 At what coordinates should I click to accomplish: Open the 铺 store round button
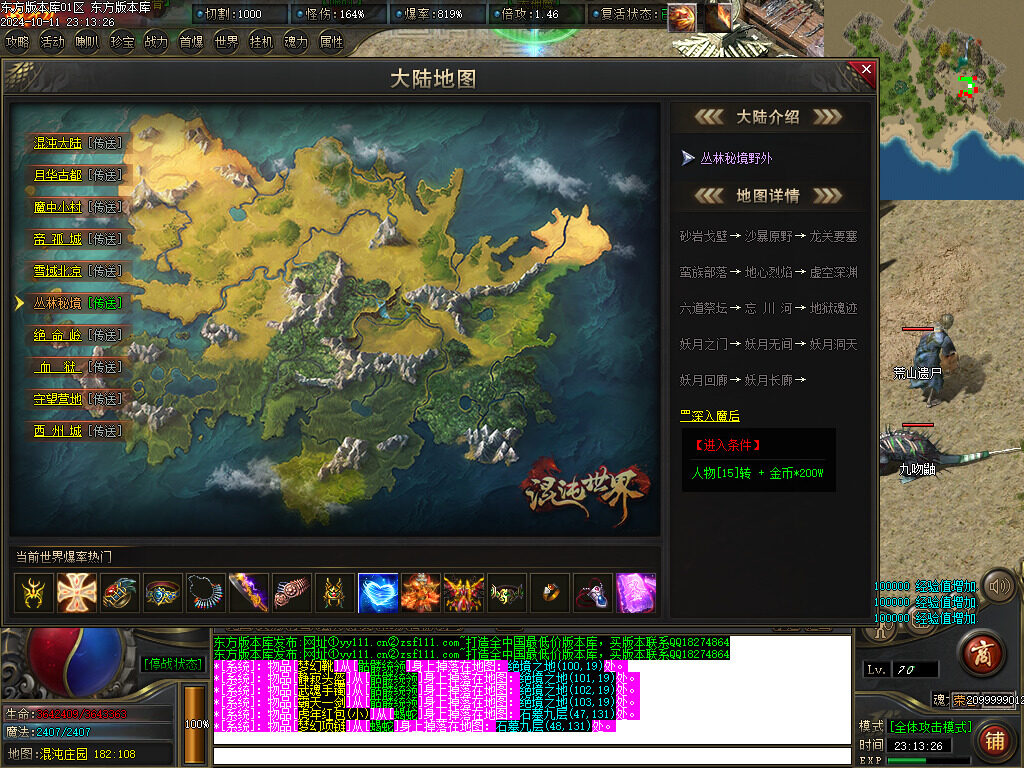[995, 740]
